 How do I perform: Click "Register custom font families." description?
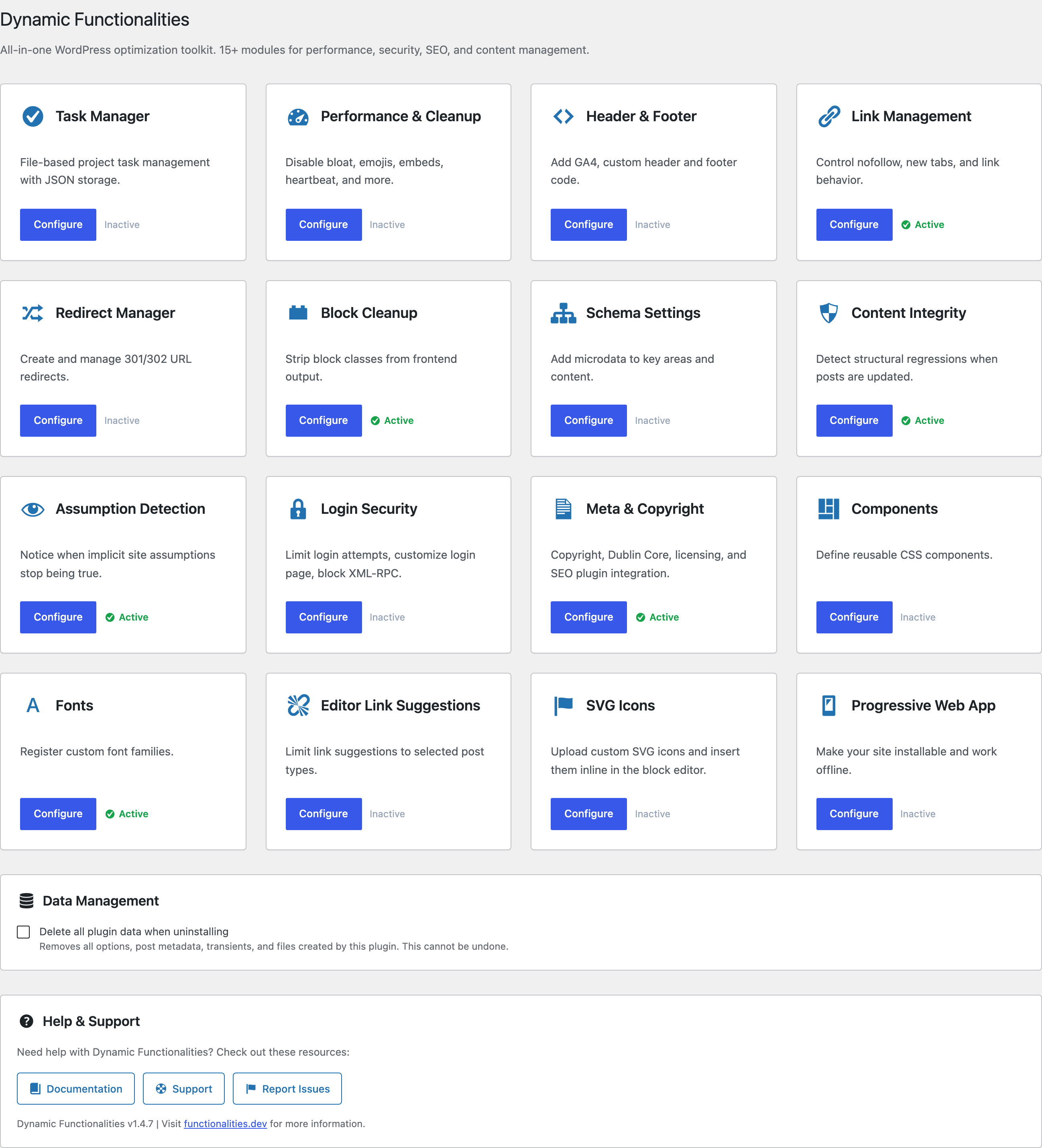(97, 752)
